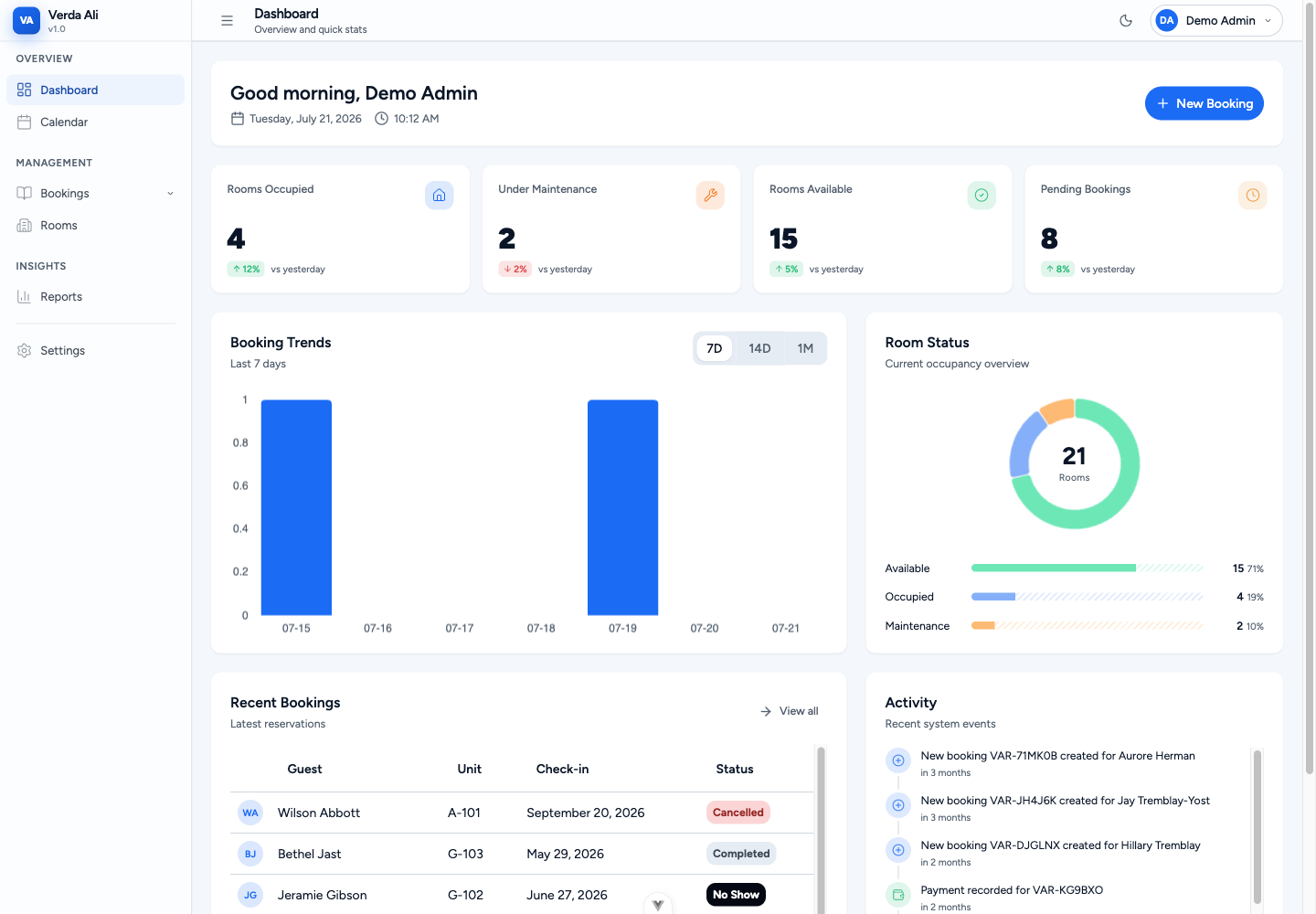Screen dimensions: 1316x914
Task: Click the Calendar icon in sidebar
Action: click(25, 122)
